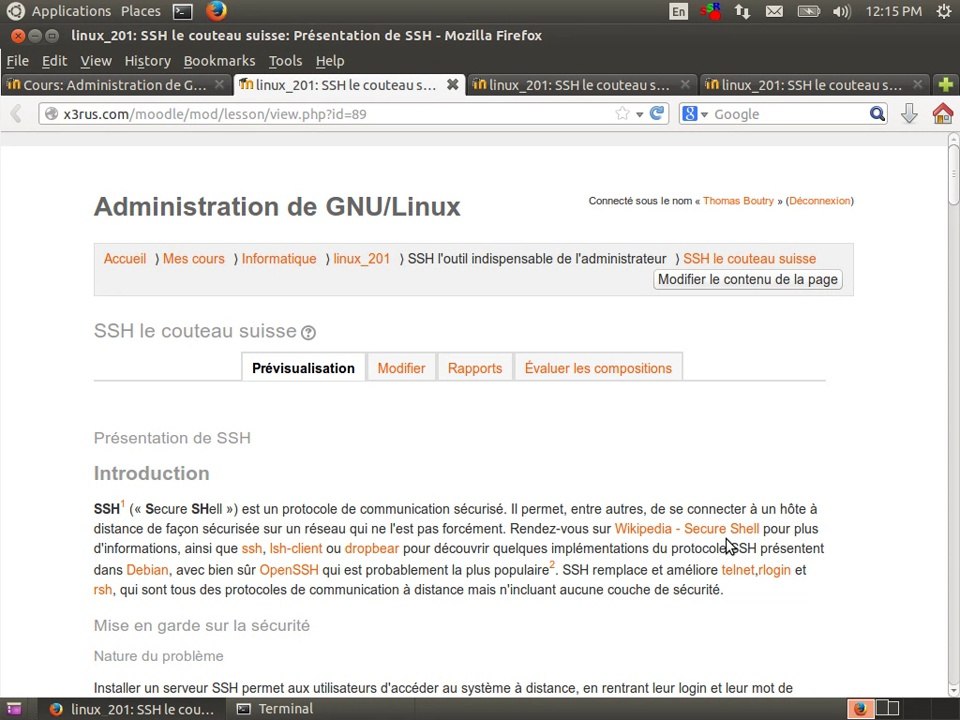Open the Bookmarks menu
This screenshot has width=960, height=720.
click(x=219, y=61)
